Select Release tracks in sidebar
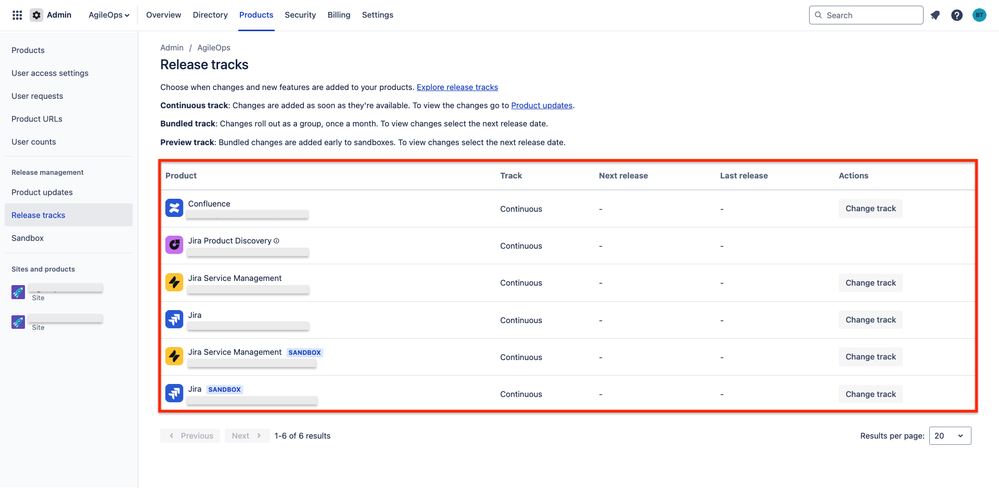The image size is (999, 488). (x=69, y=215)
